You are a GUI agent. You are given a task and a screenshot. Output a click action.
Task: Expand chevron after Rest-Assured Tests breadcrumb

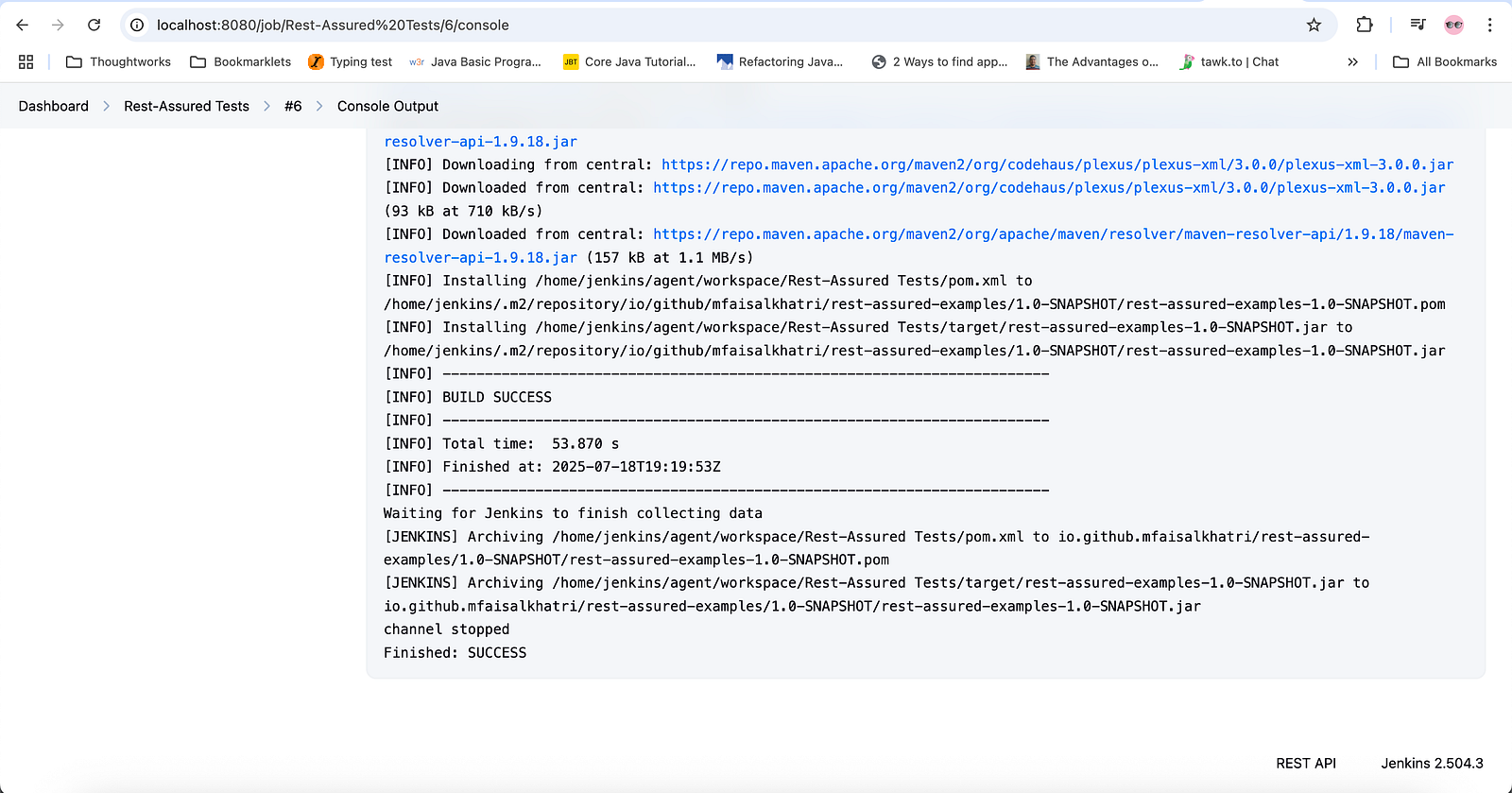click(266, 106)
